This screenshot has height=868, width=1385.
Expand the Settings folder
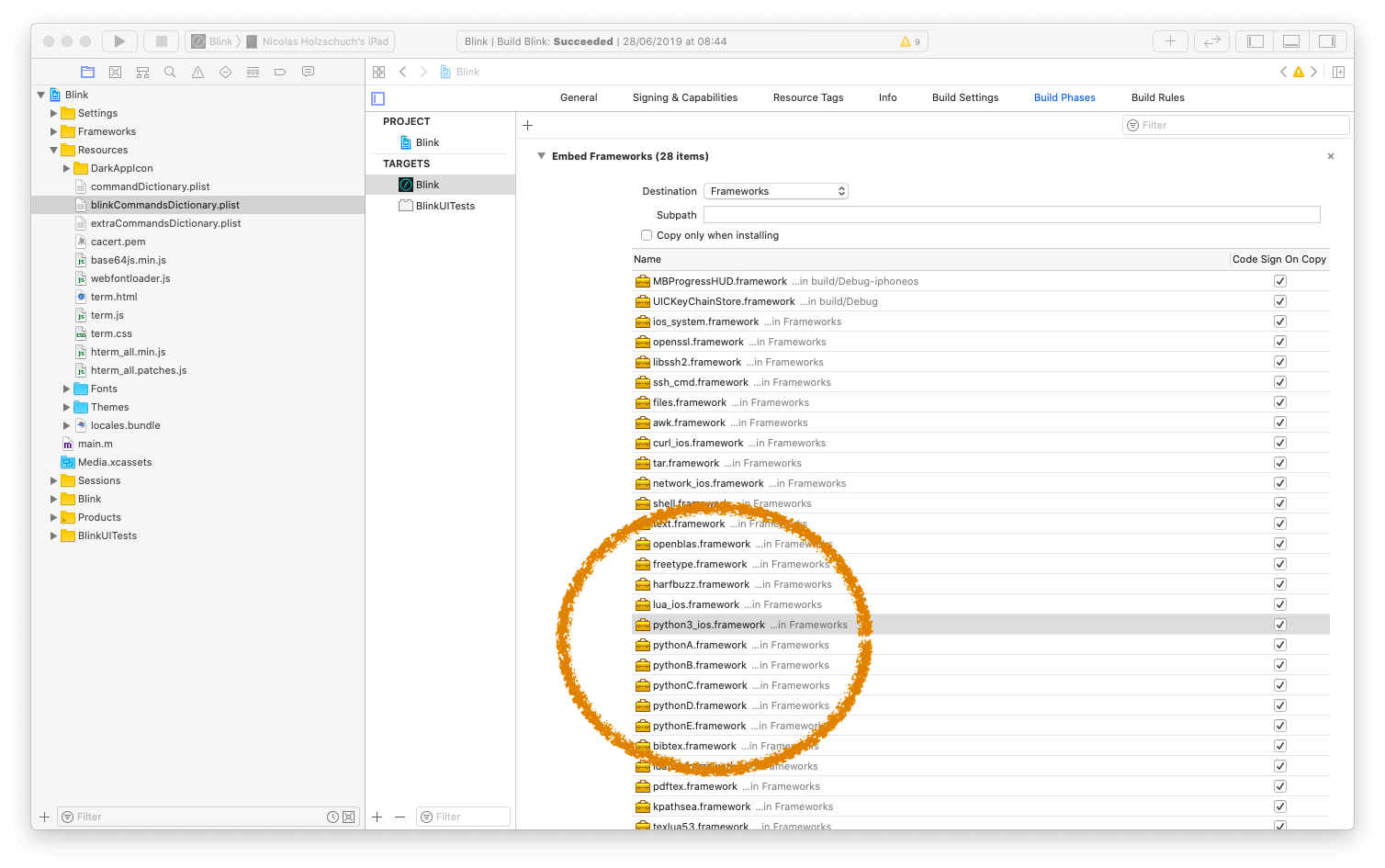pyautogui.click(x=53, y=113)
